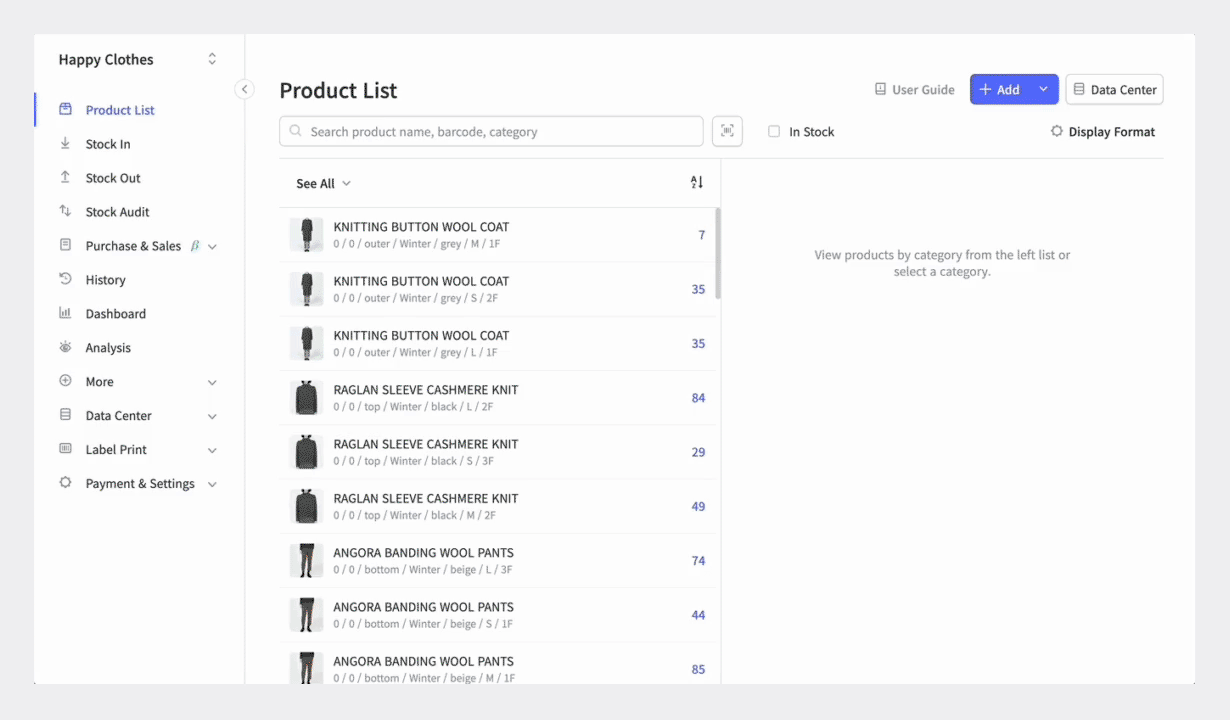1230x720 pixels.
Task: Click the History clock icon
Action: click(65, 279)
